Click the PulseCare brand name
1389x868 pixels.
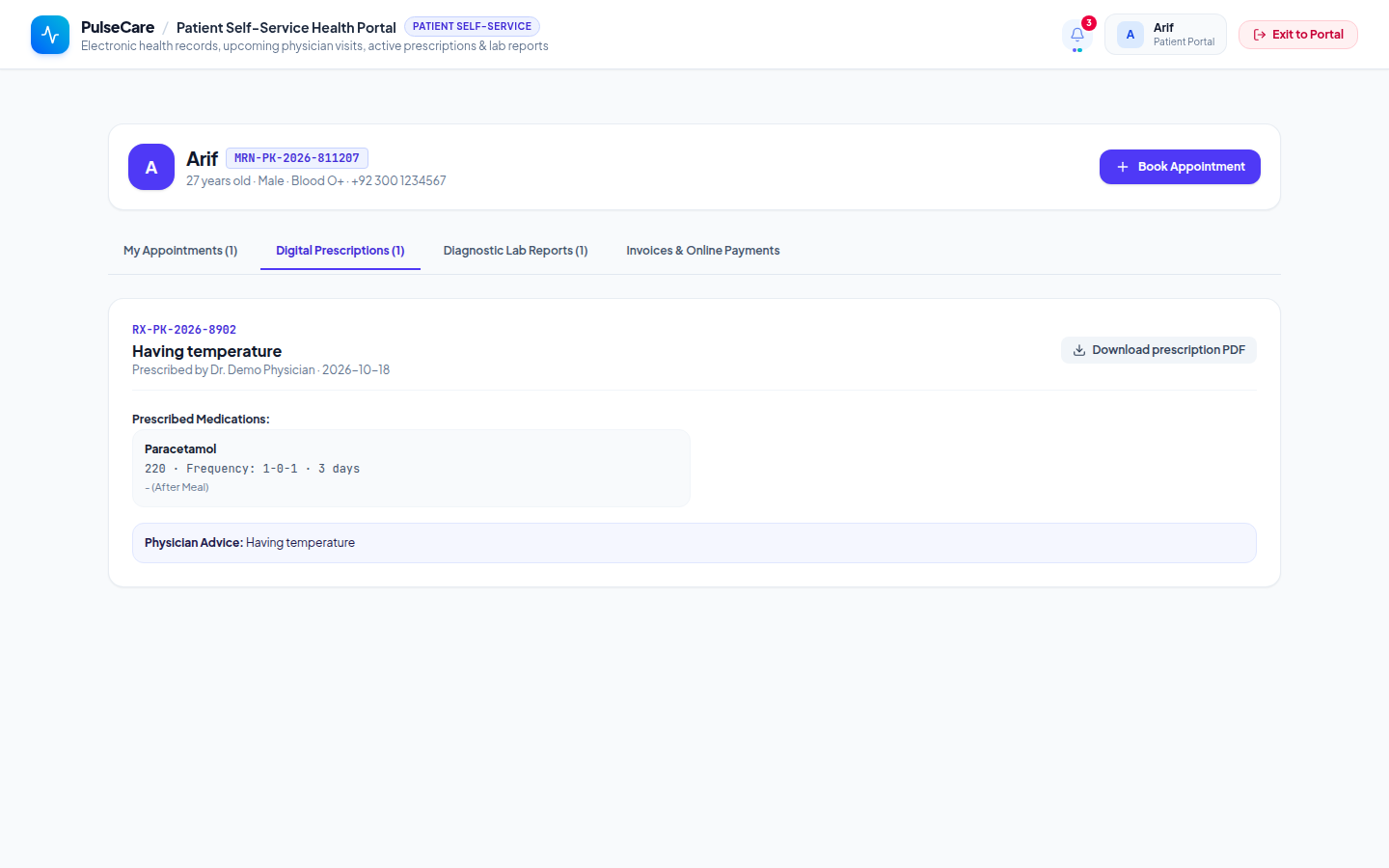coord(118,27)
